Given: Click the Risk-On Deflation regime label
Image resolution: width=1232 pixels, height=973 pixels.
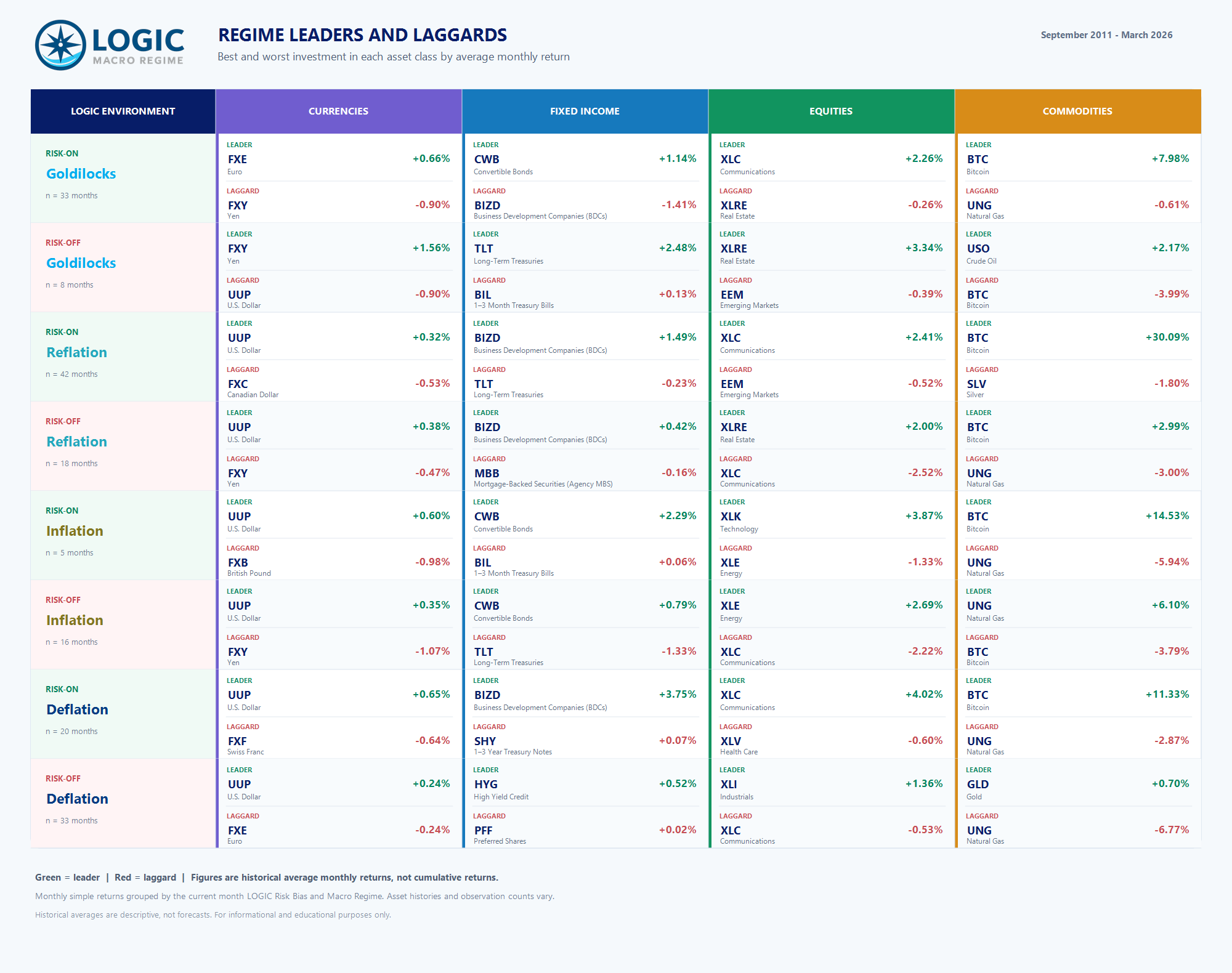Looking at the screenshot, I should pyautogui.click(x=77, y=709).
